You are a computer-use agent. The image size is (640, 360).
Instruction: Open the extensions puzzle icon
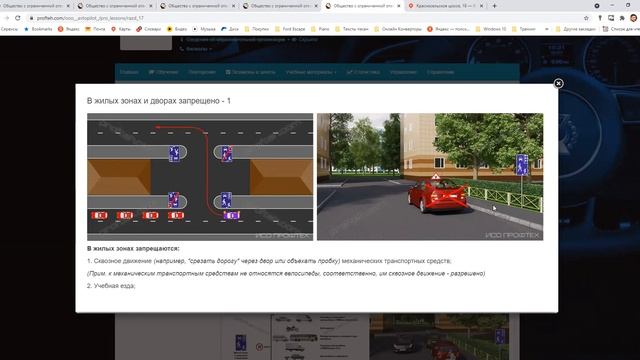coord(622,18)
